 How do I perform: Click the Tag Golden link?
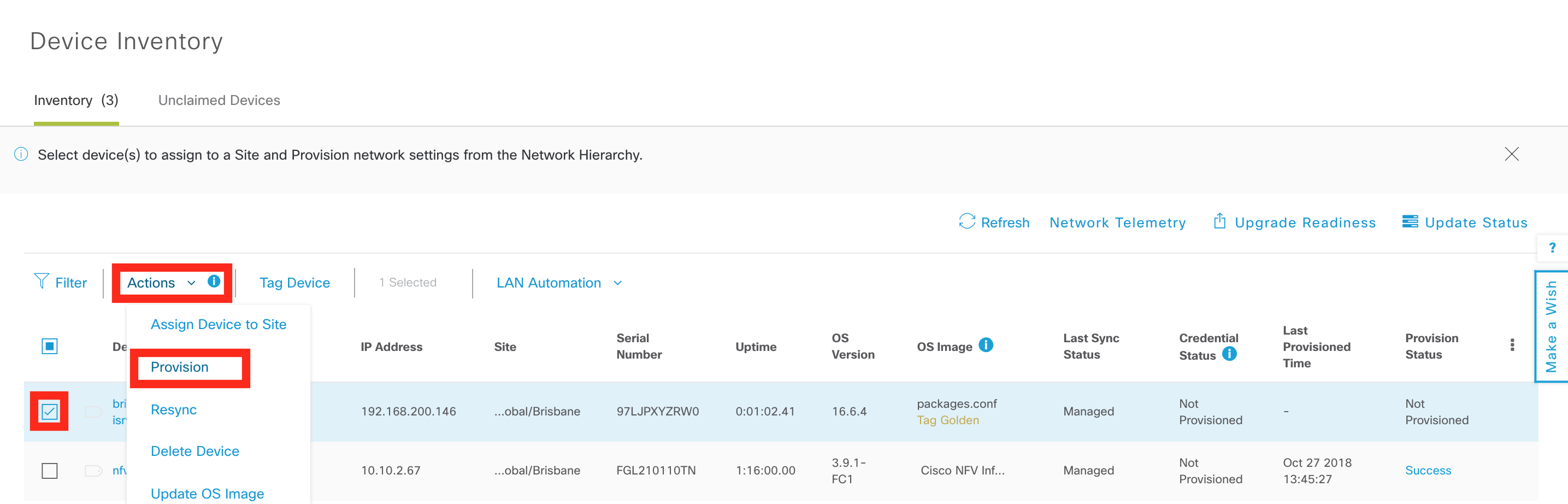948,420
